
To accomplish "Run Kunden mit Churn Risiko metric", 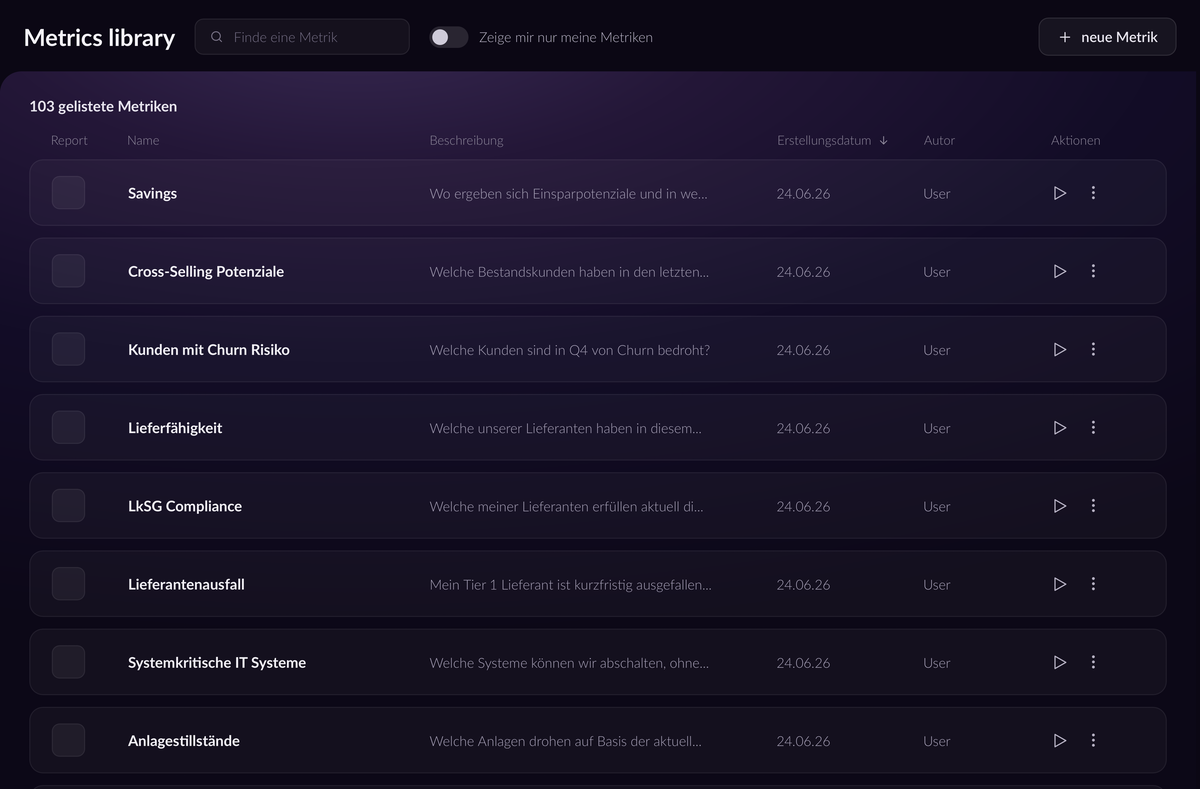I will click(1060, 349).
